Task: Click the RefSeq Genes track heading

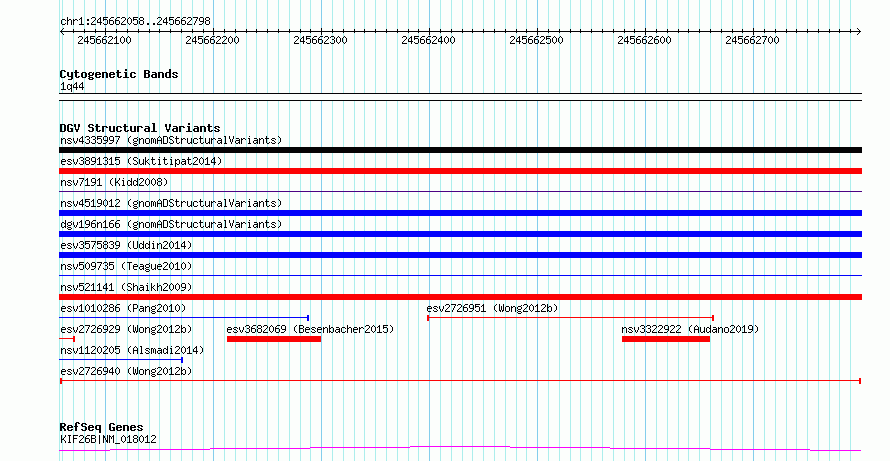Action: [101, 427]
